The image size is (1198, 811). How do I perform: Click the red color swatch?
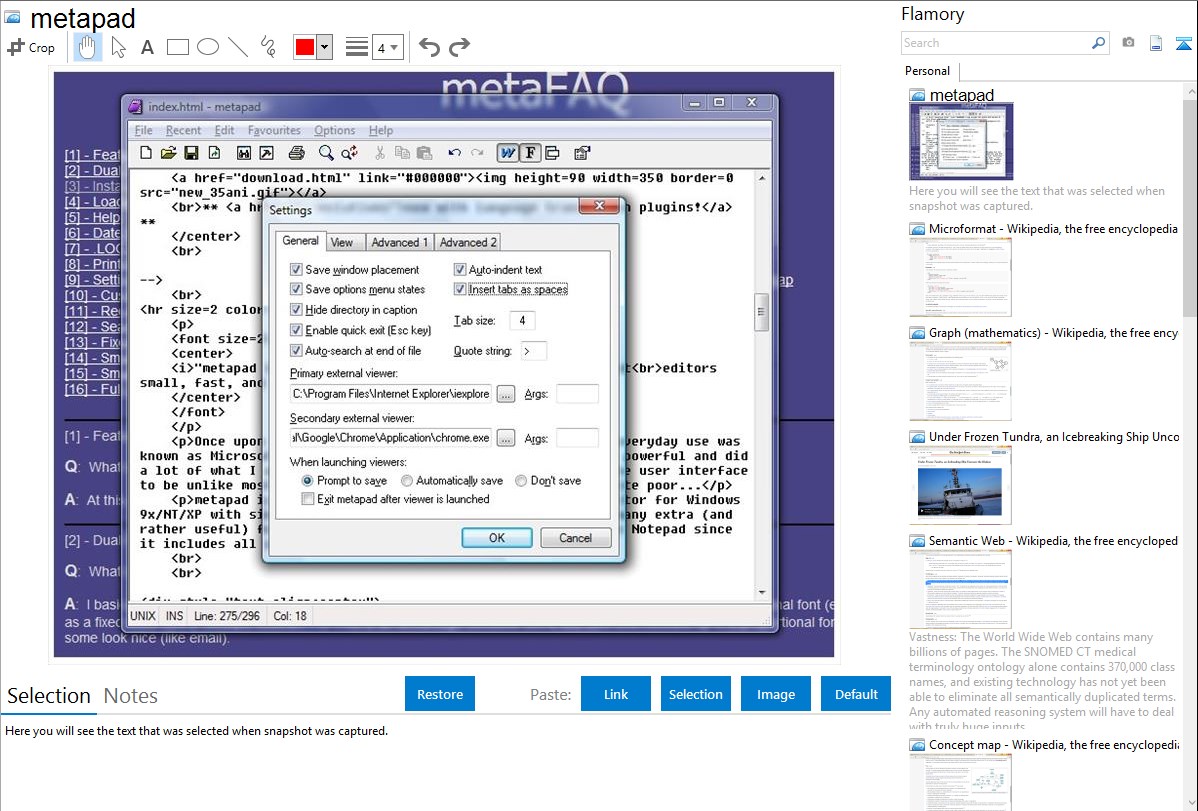(305, 47)
